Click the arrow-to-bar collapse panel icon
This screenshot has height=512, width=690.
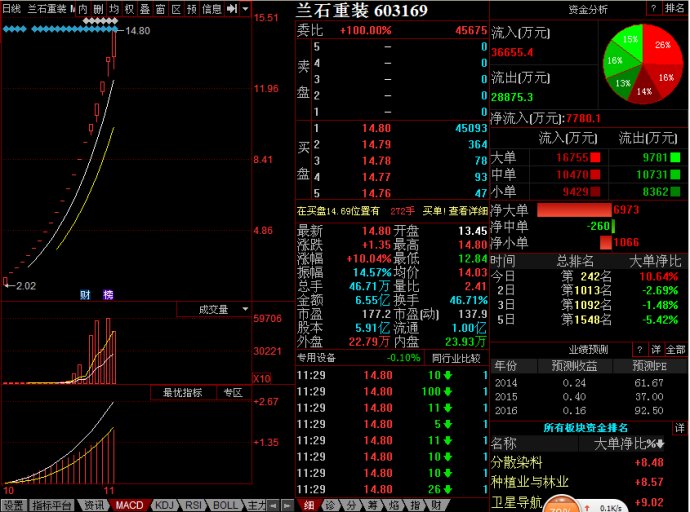(x=232, y=9)
